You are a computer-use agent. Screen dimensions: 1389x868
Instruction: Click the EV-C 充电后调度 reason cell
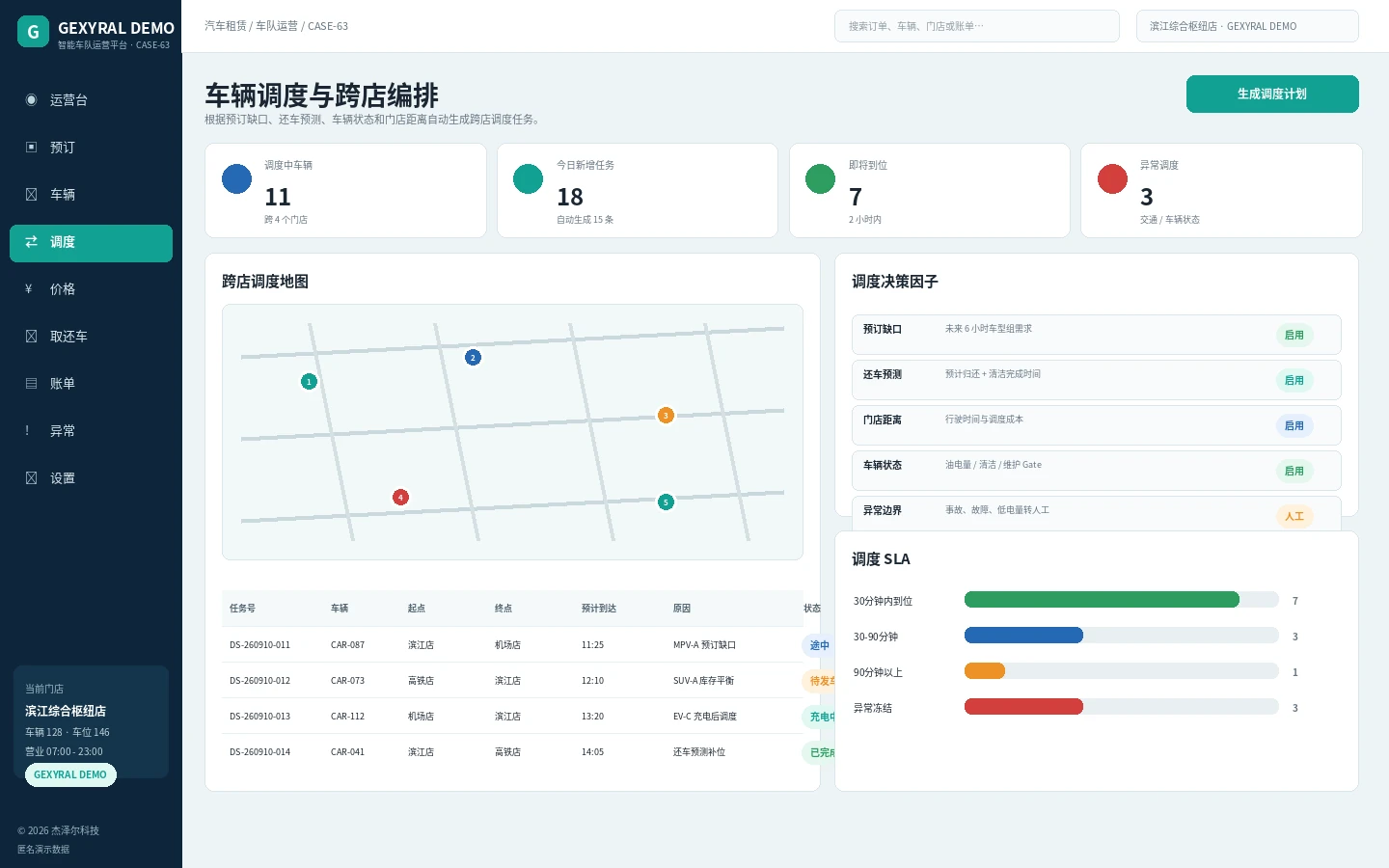(705, 717)
